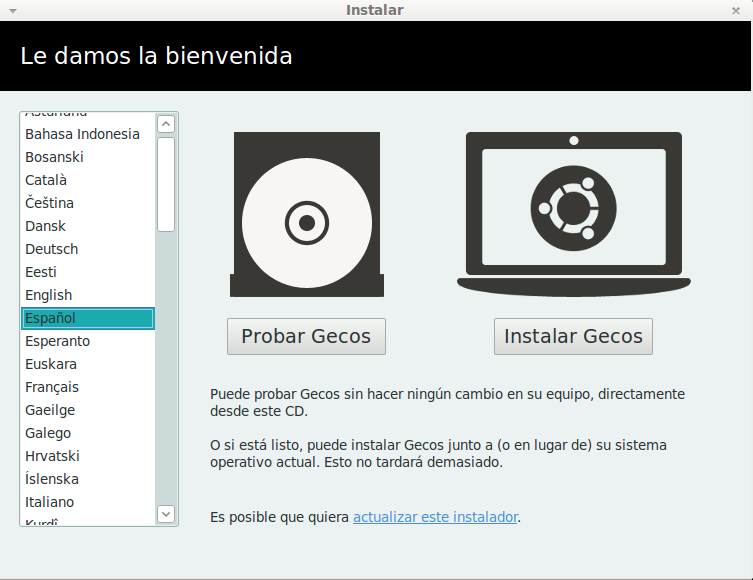The image size is (753, 580).
Task: Pick Français language
Action: [88, 387]
